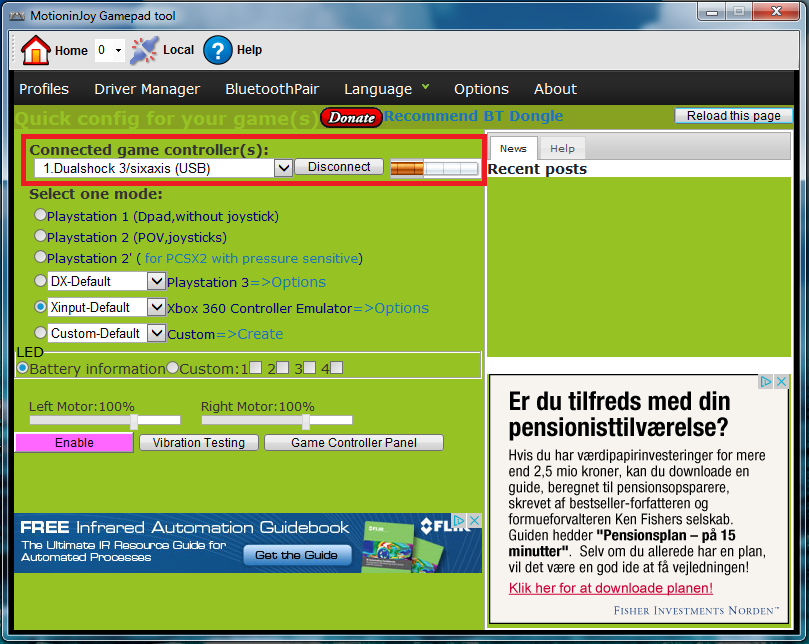Screen dimensions: 809x644
Task: Click the Donate badge
Action: click(351, 118)
